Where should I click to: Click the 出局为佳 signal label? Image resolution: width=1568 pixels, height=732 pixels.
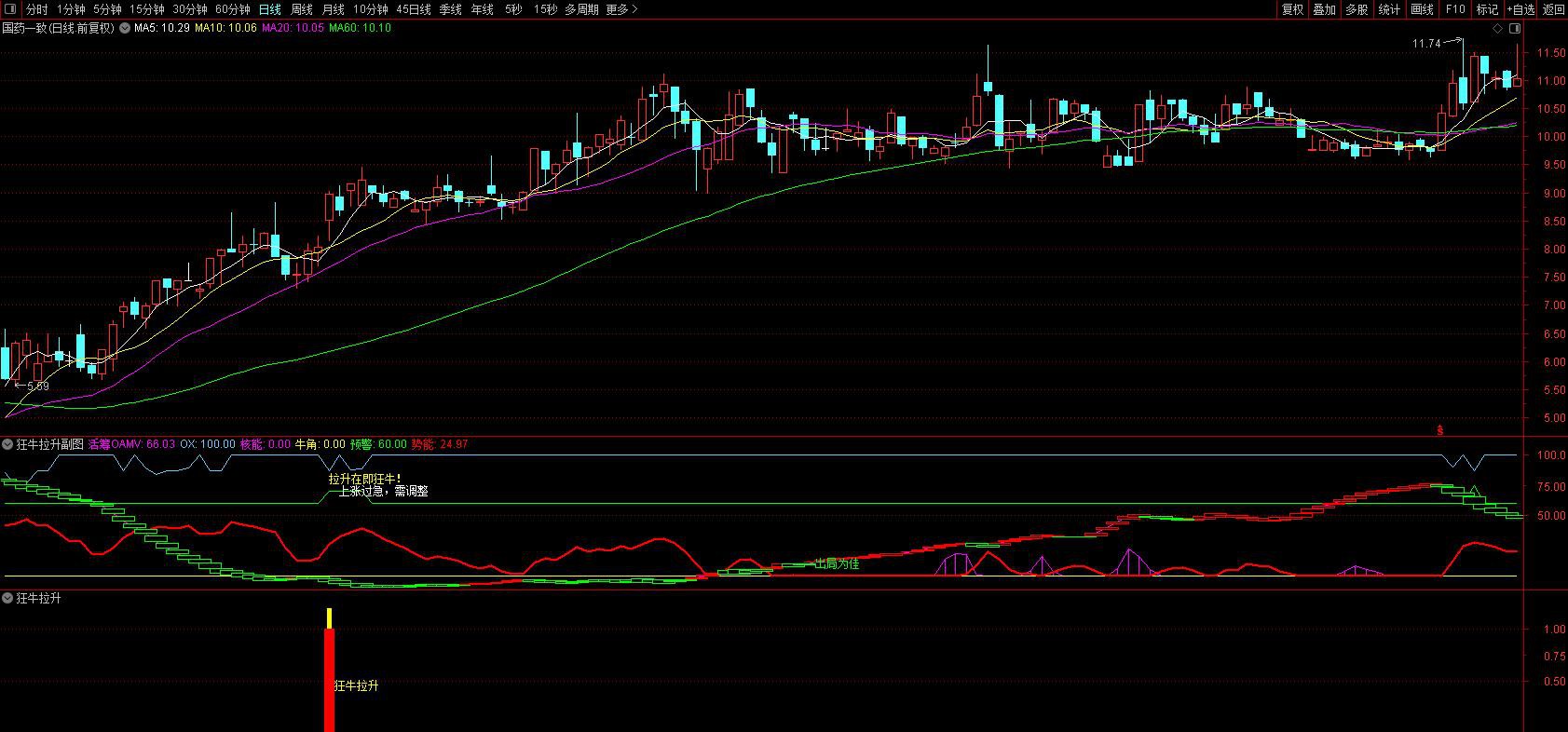coord(837,563)
